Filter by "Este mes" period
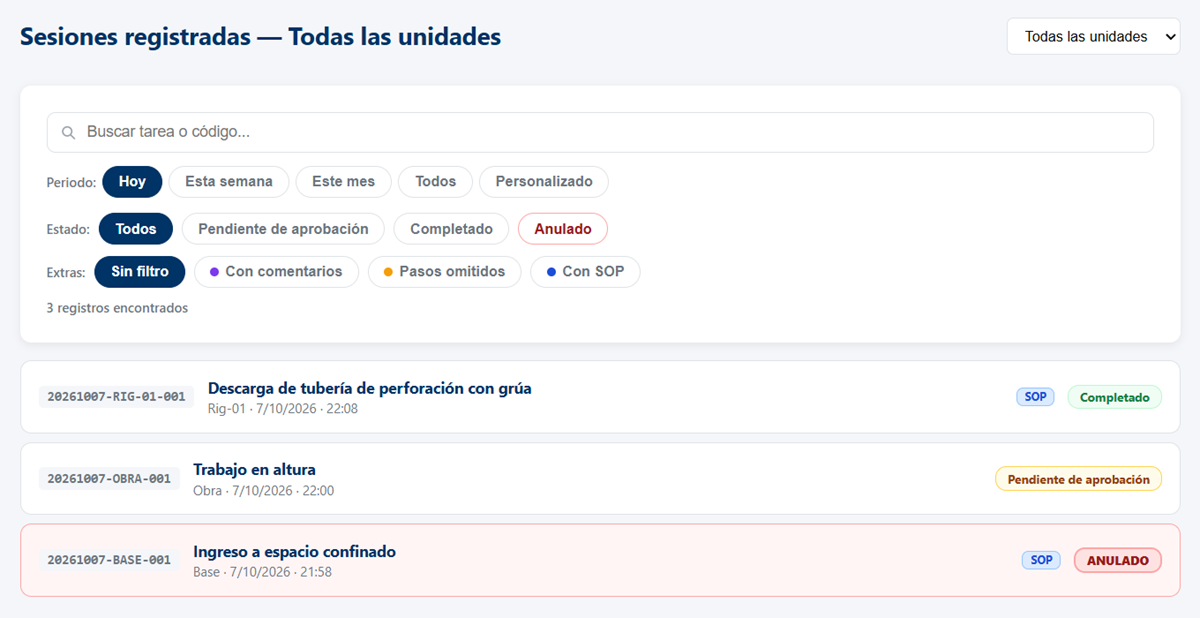Image resolution: width=1200 pixels, height=618 pixels. [344, 182]
